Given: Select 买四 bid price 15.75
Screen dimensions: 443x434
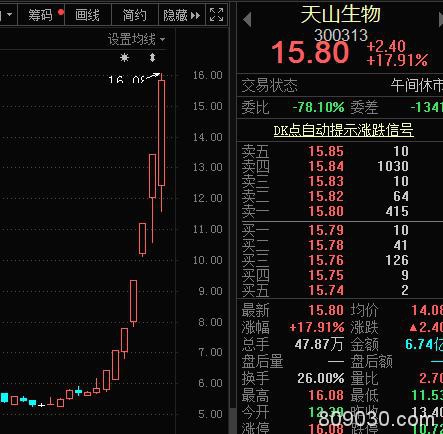Looking at the screenshot, I should point(326,275).
